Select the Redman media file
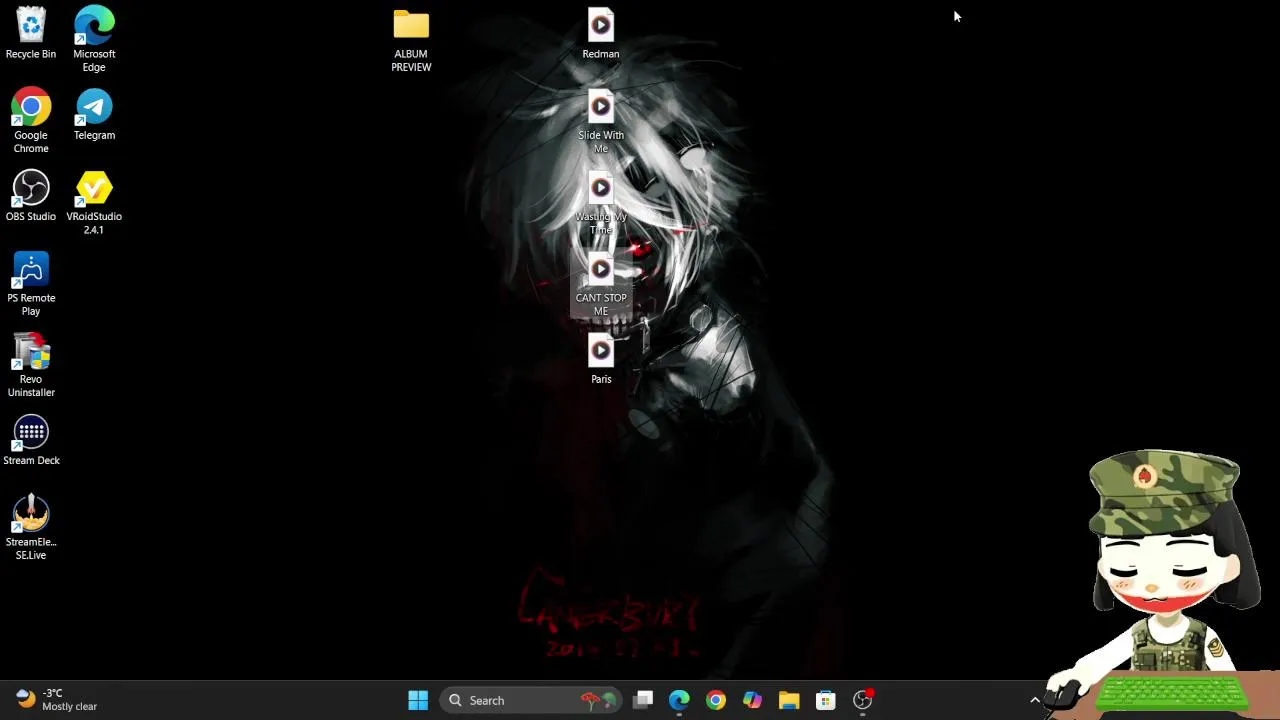 pos(601,34)
